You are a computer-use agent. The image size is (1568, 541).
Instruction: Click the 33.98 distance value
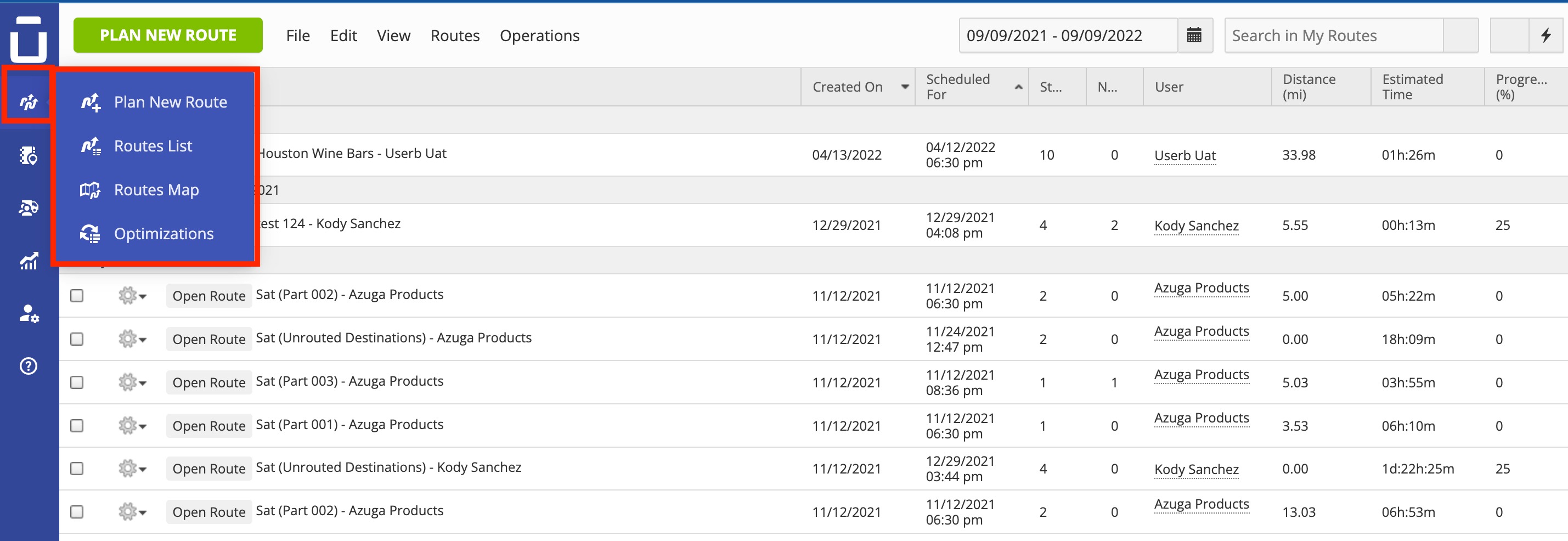[x=1299, y=155]
